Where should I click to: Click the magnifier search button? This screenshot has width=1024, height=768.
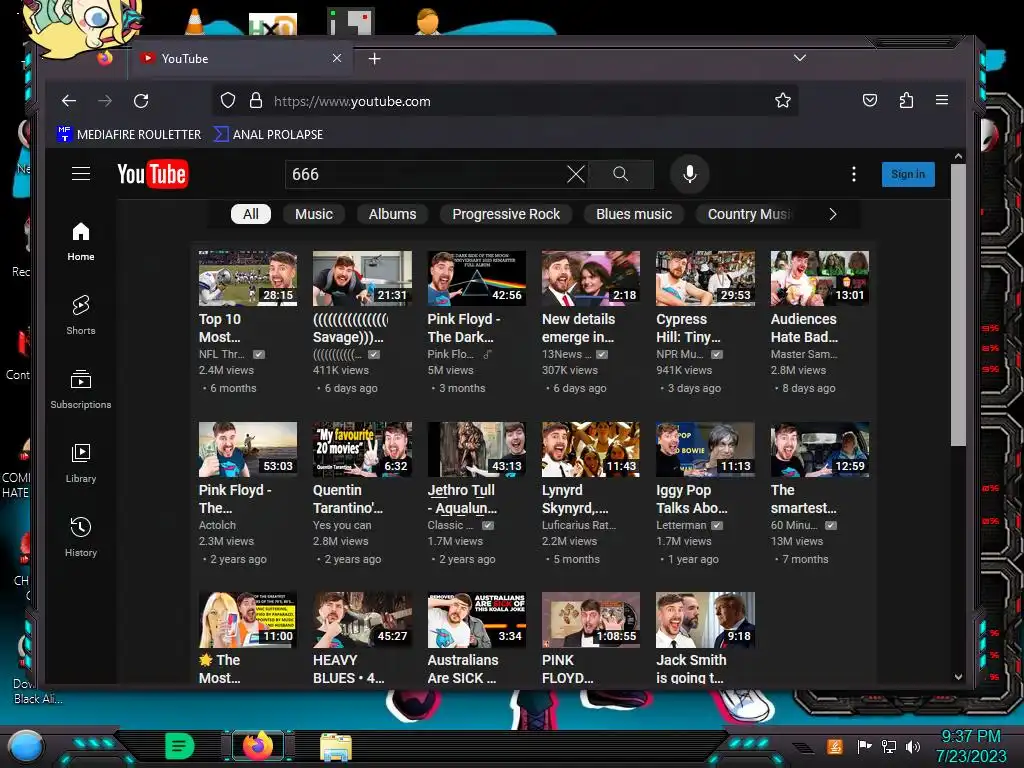coord(620,174)
